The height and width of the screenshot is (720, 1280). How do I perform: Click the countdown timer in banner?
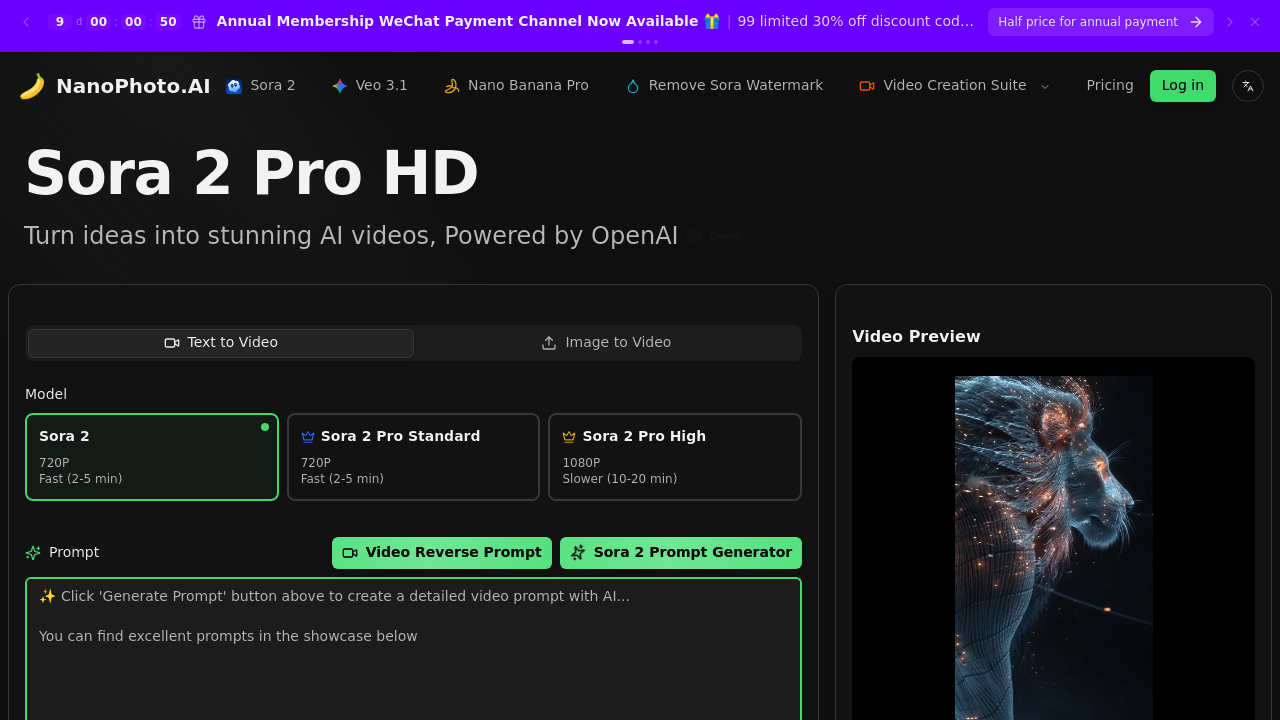(x=115, y=22)
